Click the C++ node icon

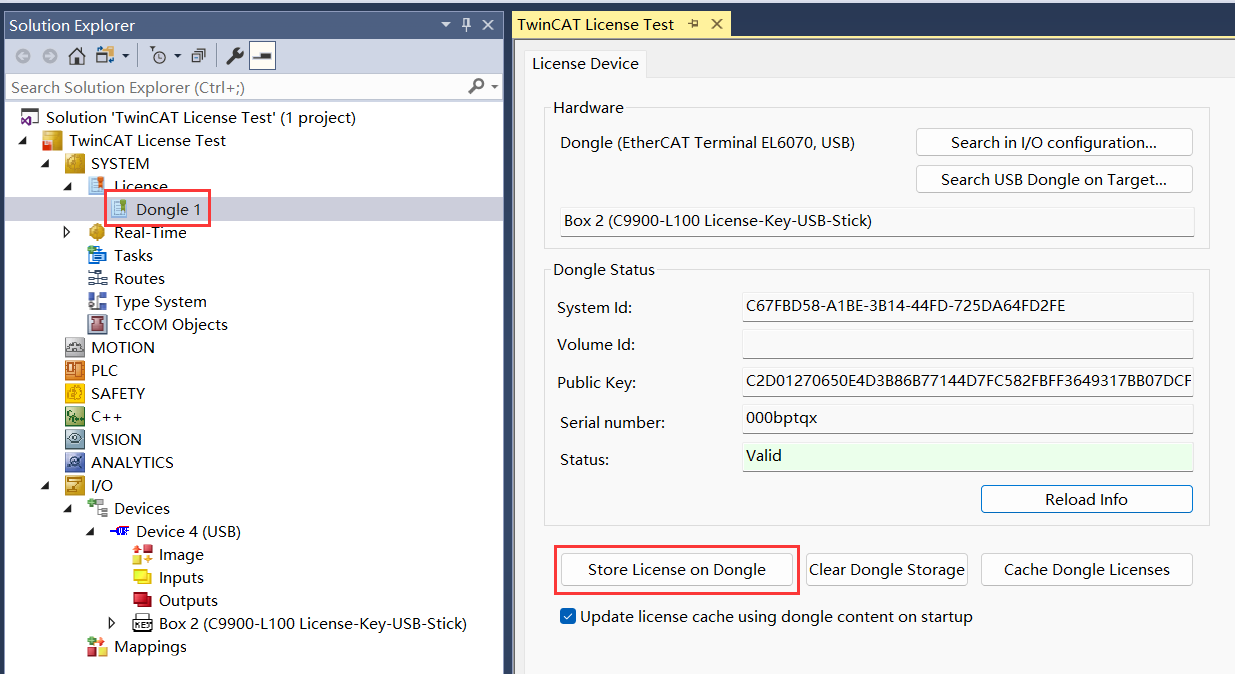75,416
